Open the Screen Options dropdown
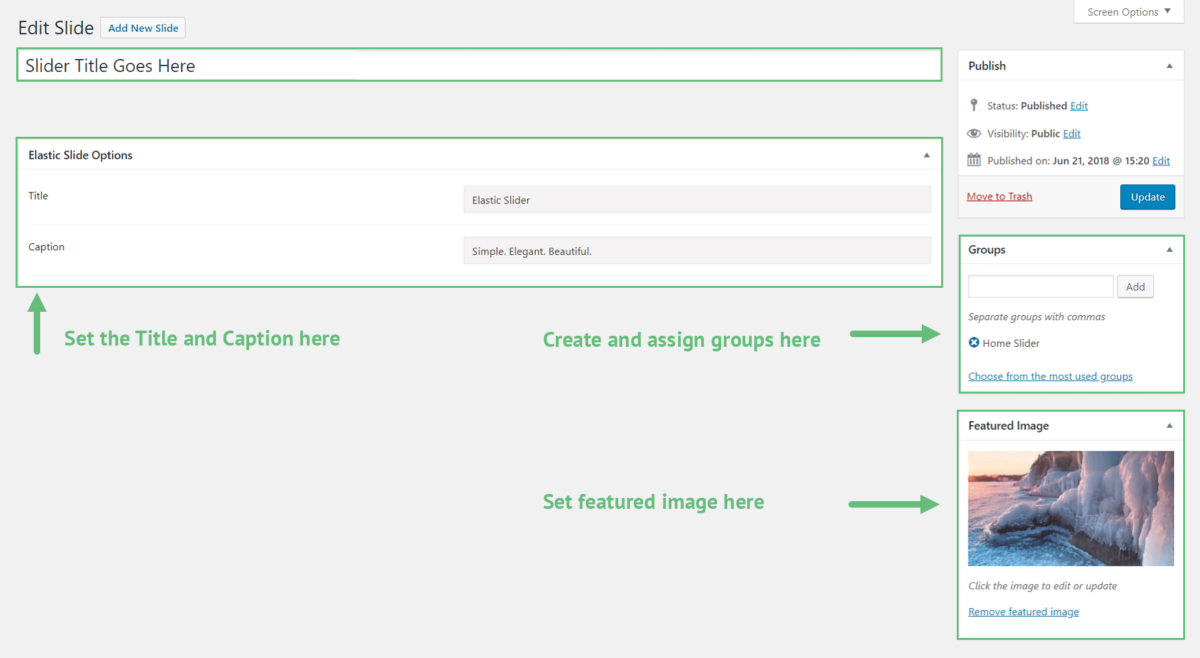 (1128, 11)
